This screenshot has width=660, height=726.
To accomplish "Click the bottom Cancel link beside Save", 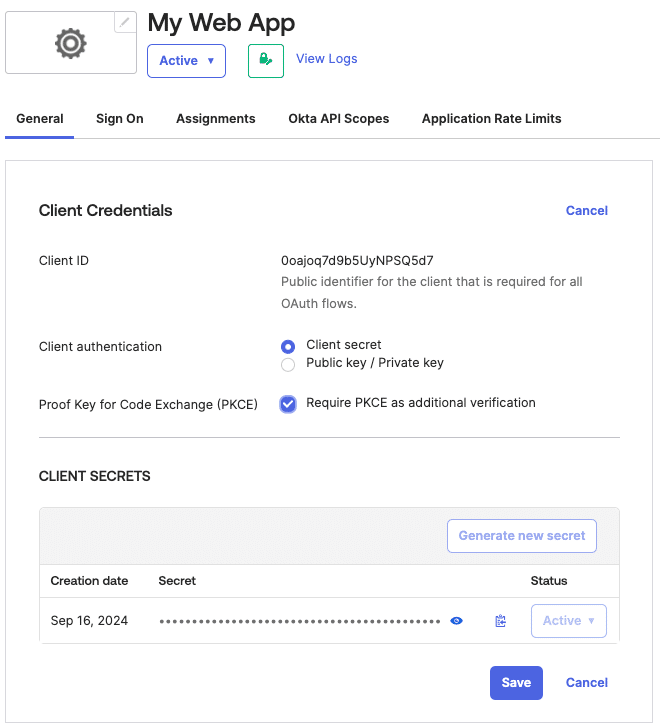I will point(586,683).
